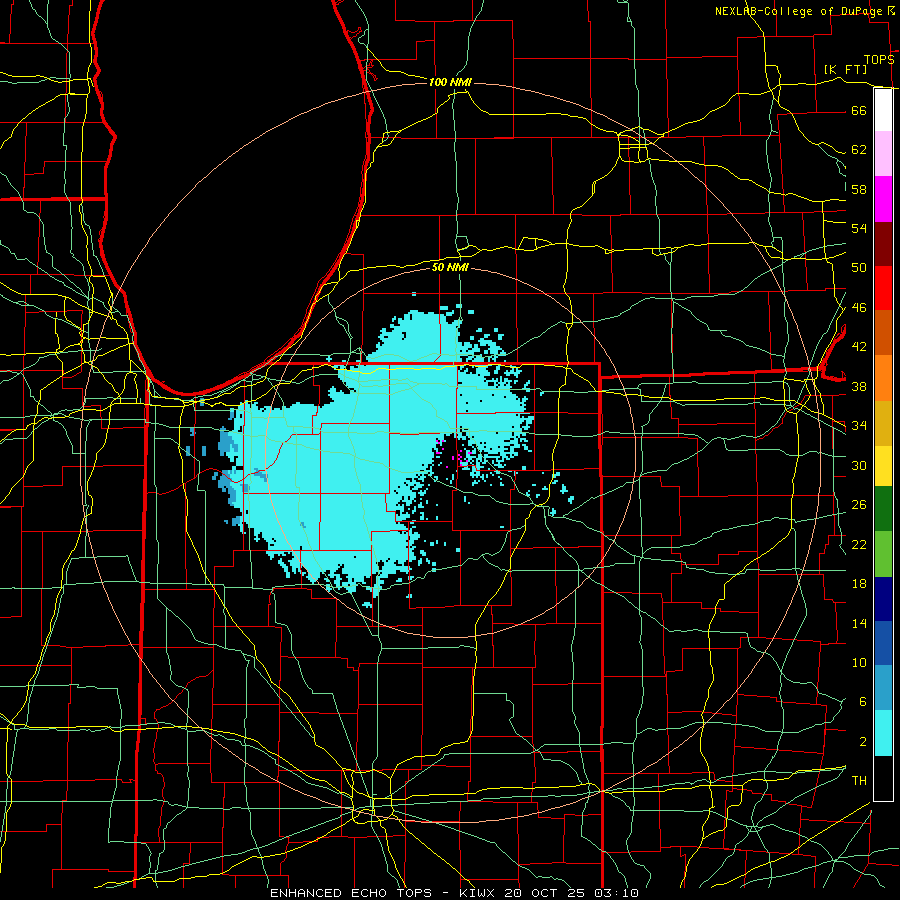Click the legend value 54
Viewport: 900px width, 900px height.
click(859, 228)
